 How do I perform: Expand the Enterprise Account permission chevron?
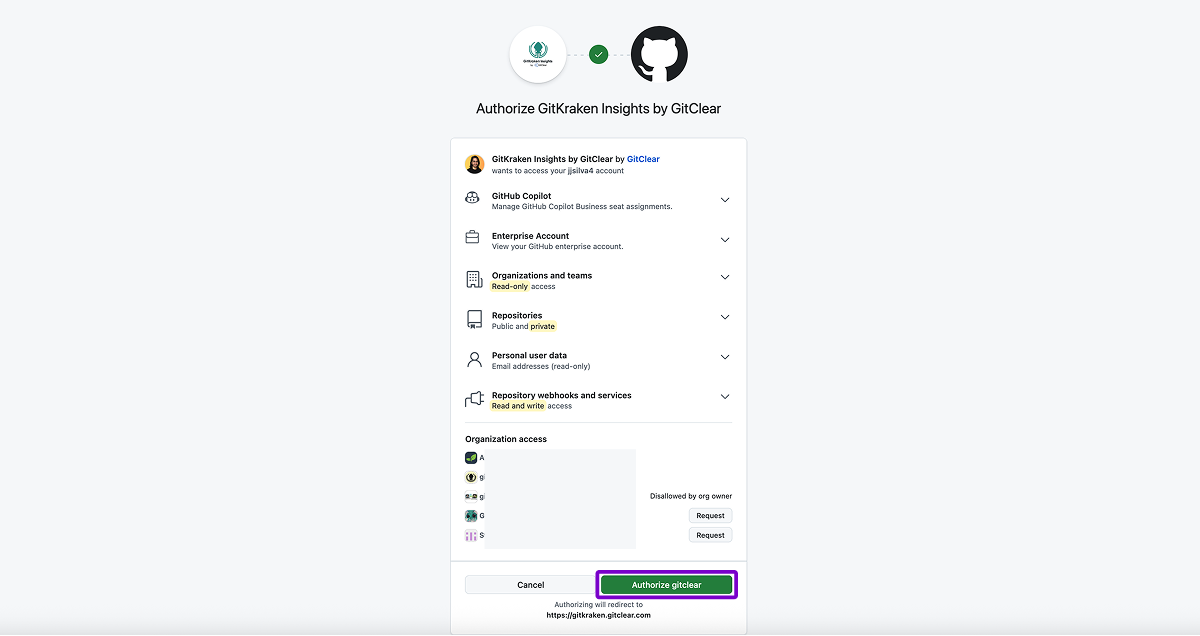point(725,240)
